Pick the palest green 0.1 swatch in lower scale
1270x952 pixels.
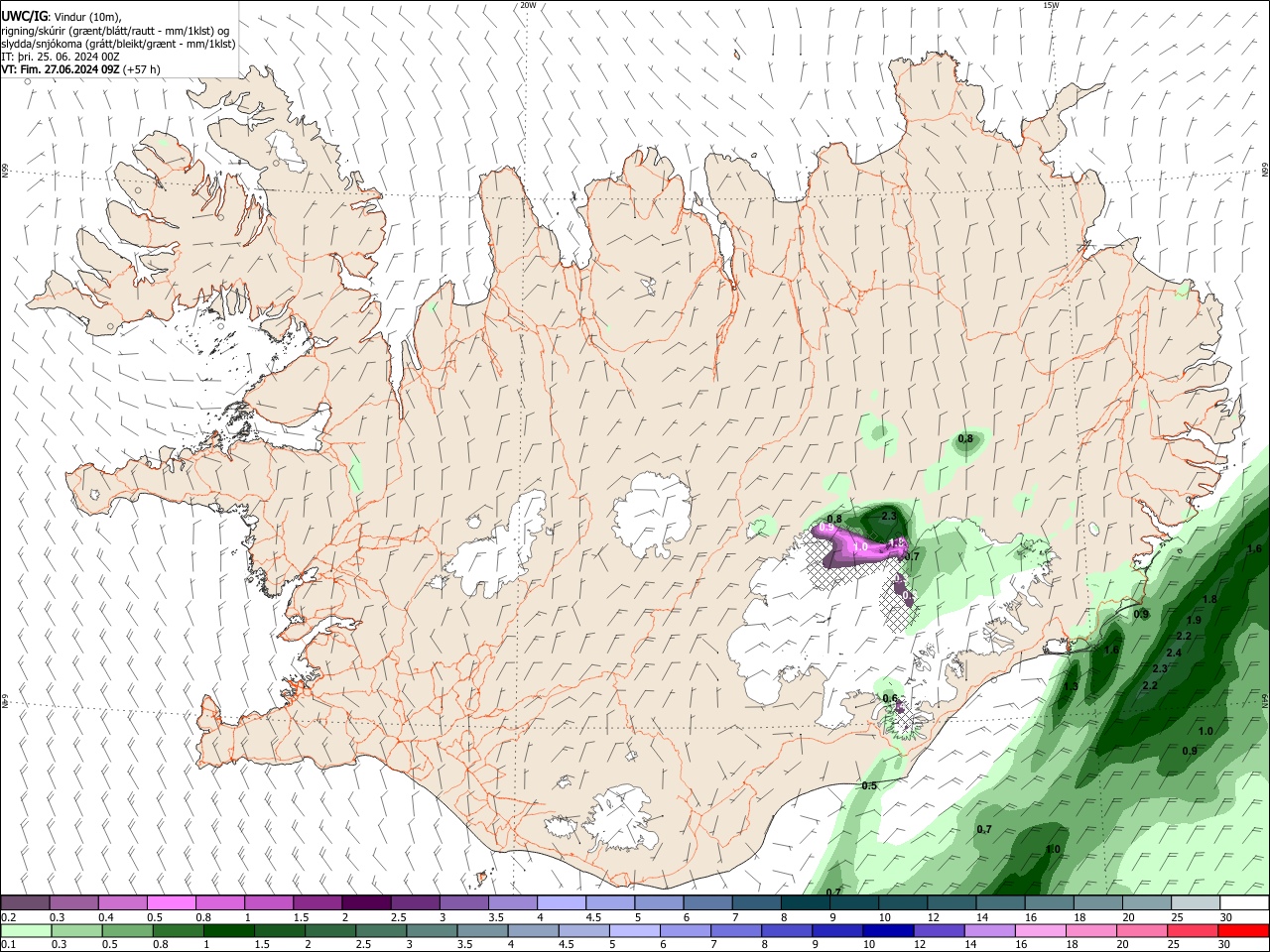click(26, 930)
